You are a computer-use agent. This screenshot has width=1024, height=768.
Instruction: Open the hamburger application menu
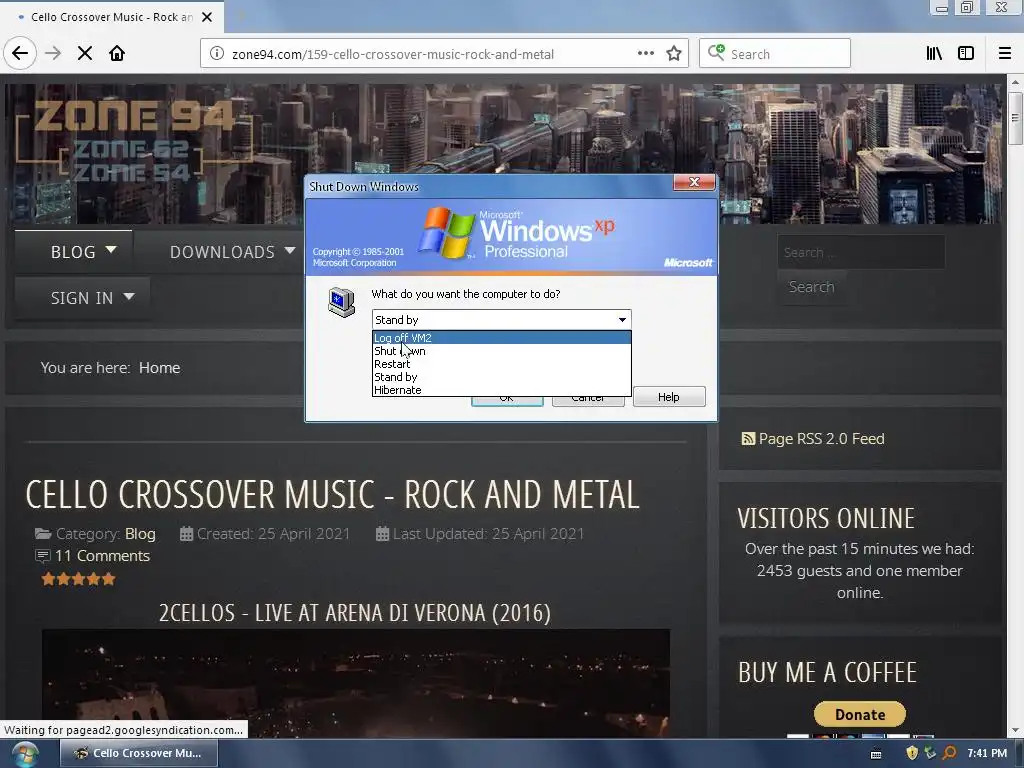pyautogui.click(x=1004, y=54)
